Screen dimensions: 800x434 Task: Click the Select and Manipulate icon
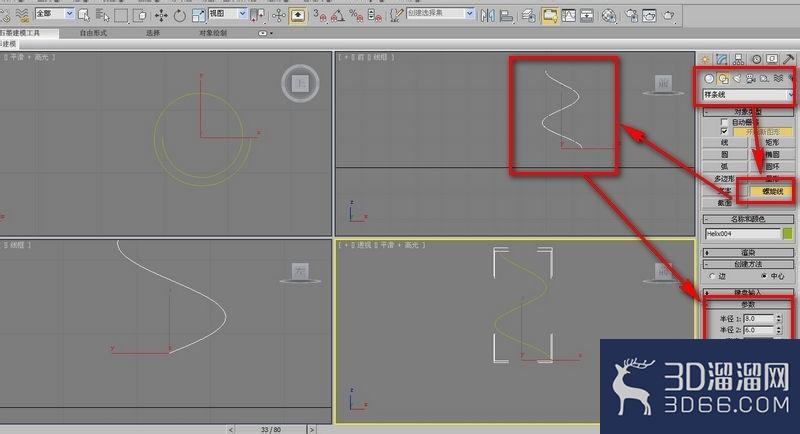(x=279, y=16)
